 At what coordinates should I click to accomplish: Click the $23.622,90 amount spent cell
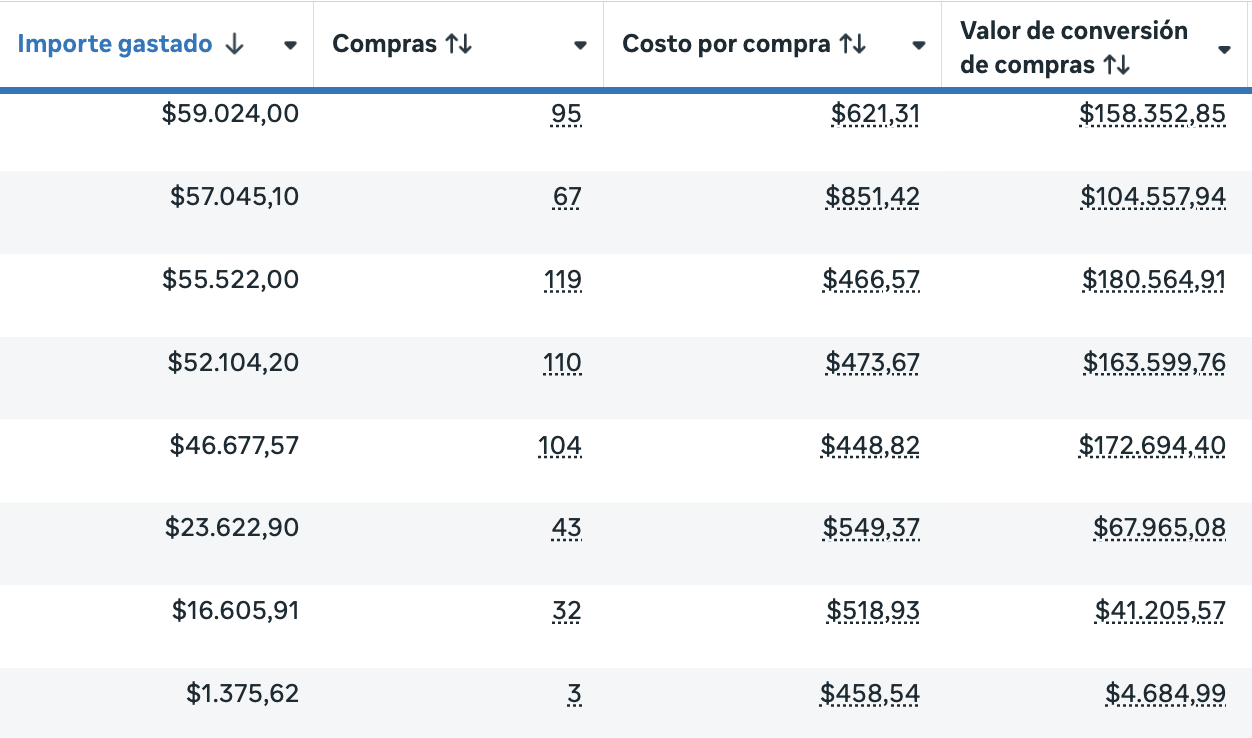click(232, 527)
